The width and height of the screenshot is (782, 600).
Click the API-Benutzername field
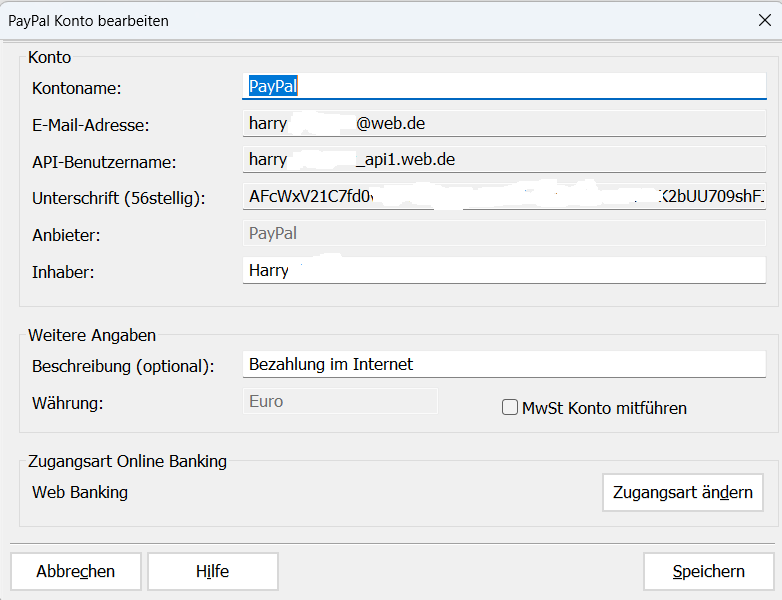pos(504,160)
